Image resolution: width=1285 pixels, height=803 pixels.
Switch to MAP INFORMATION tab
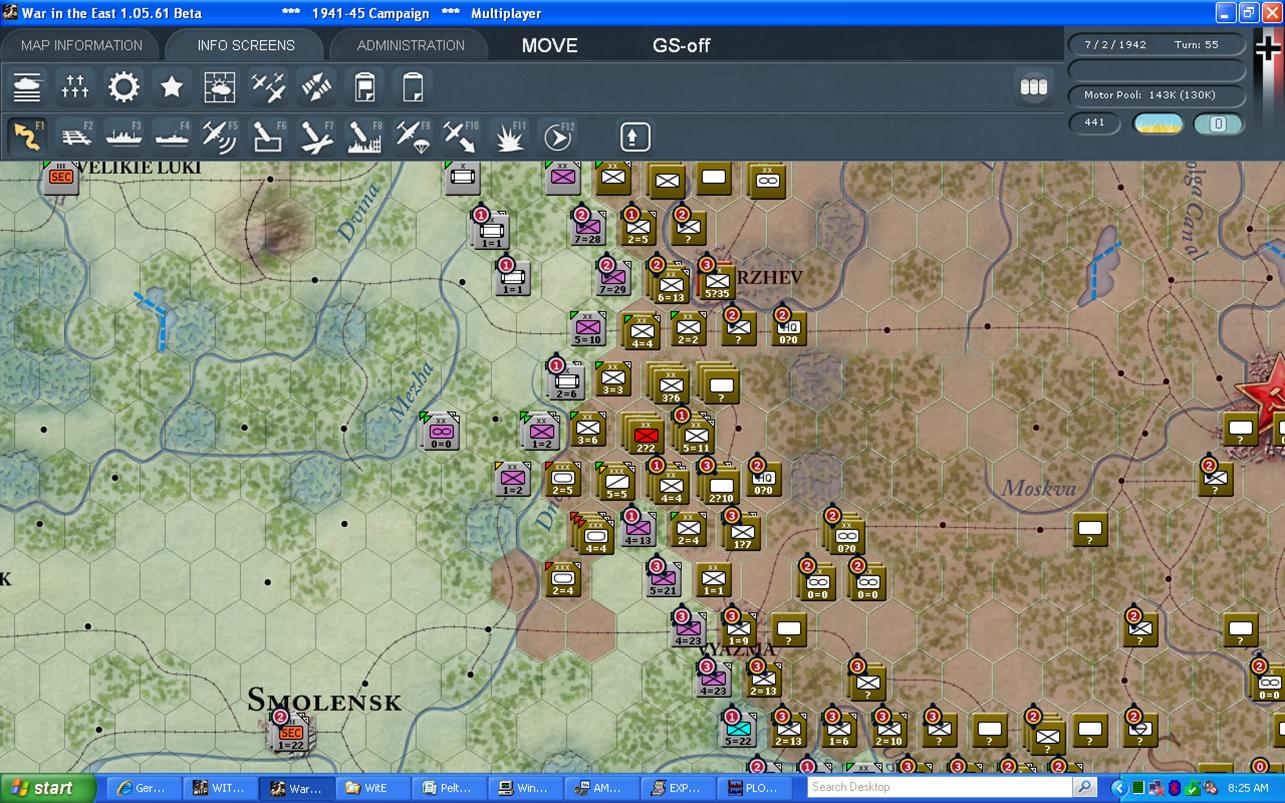82,45
